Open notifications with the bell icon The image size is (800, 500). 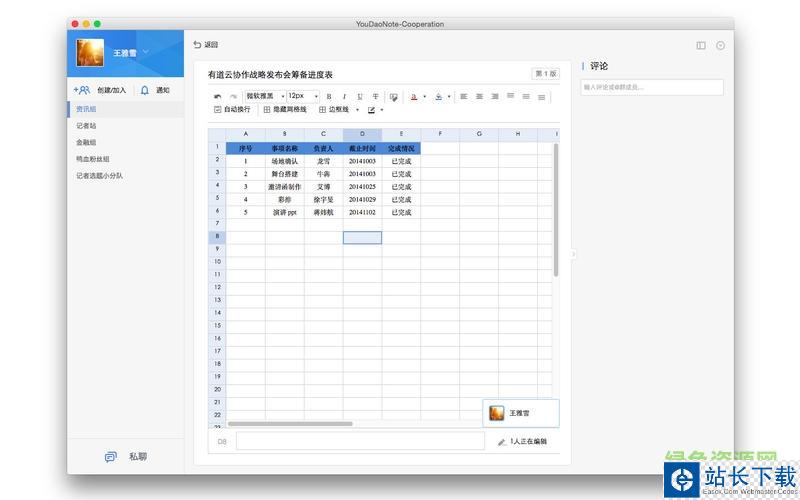[x=145, y=90]
